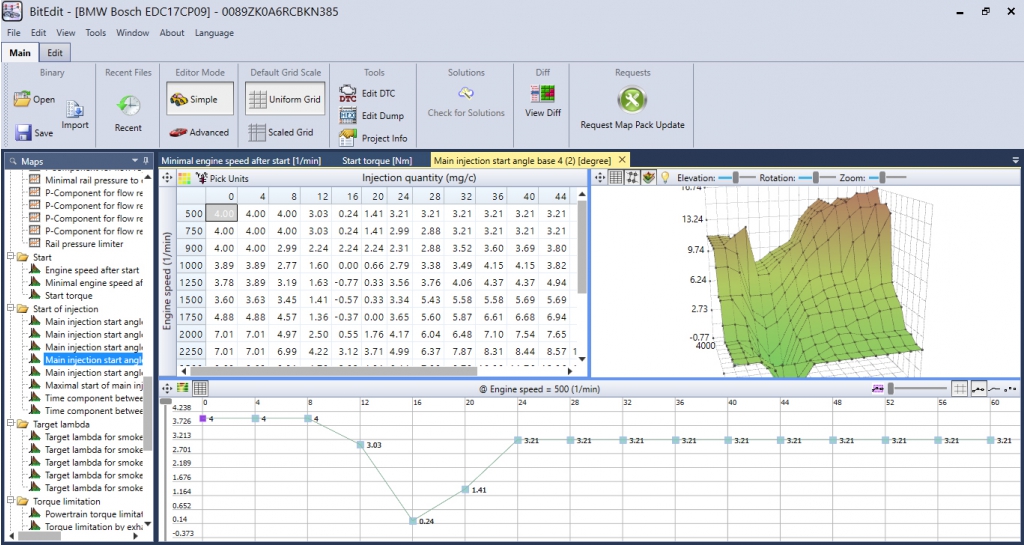
Task: Select smooth line graph style
Action: point(995,388)
